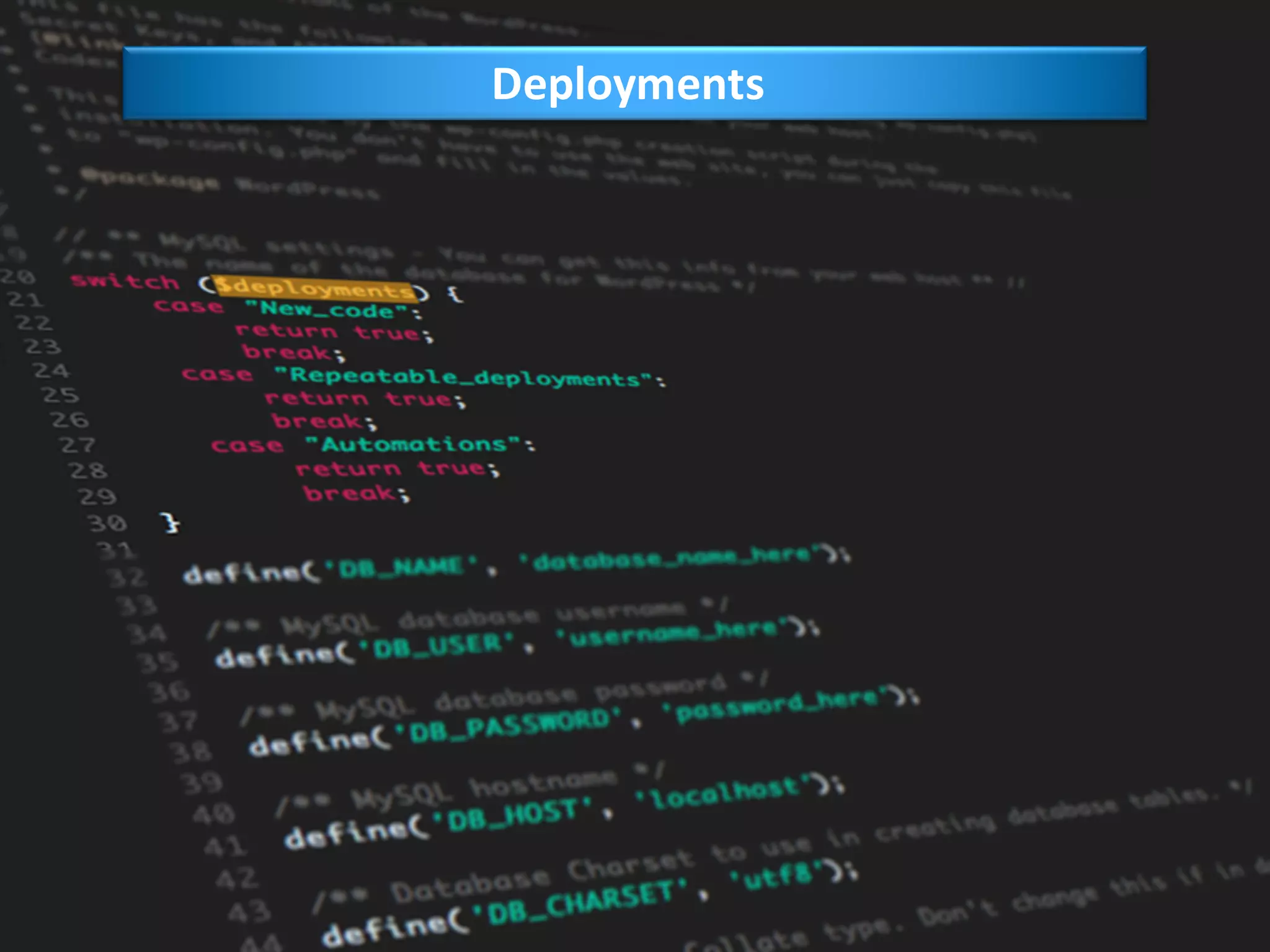Viewport: 1270px width, 952px height.
Task: Click the highlighted $deployments variable
Action: pos(315,288)
